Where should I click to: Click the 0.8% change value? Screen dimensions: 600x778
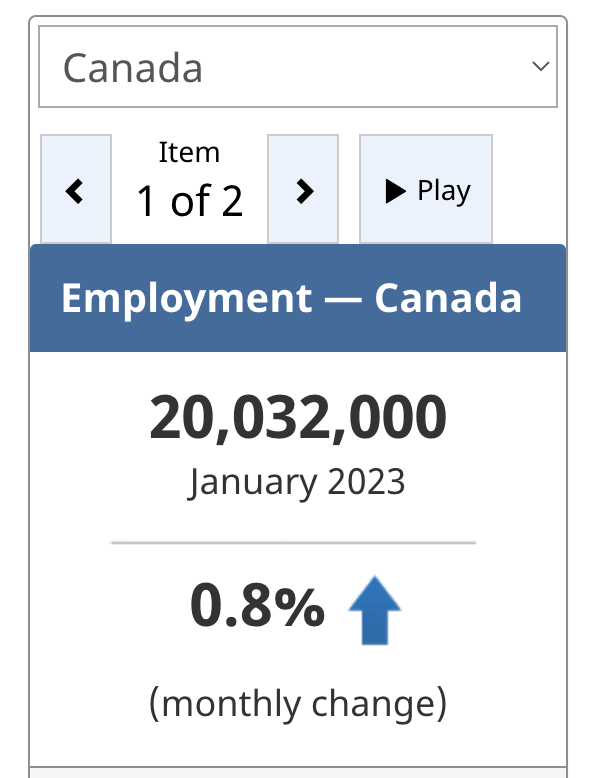pos(257,607)
